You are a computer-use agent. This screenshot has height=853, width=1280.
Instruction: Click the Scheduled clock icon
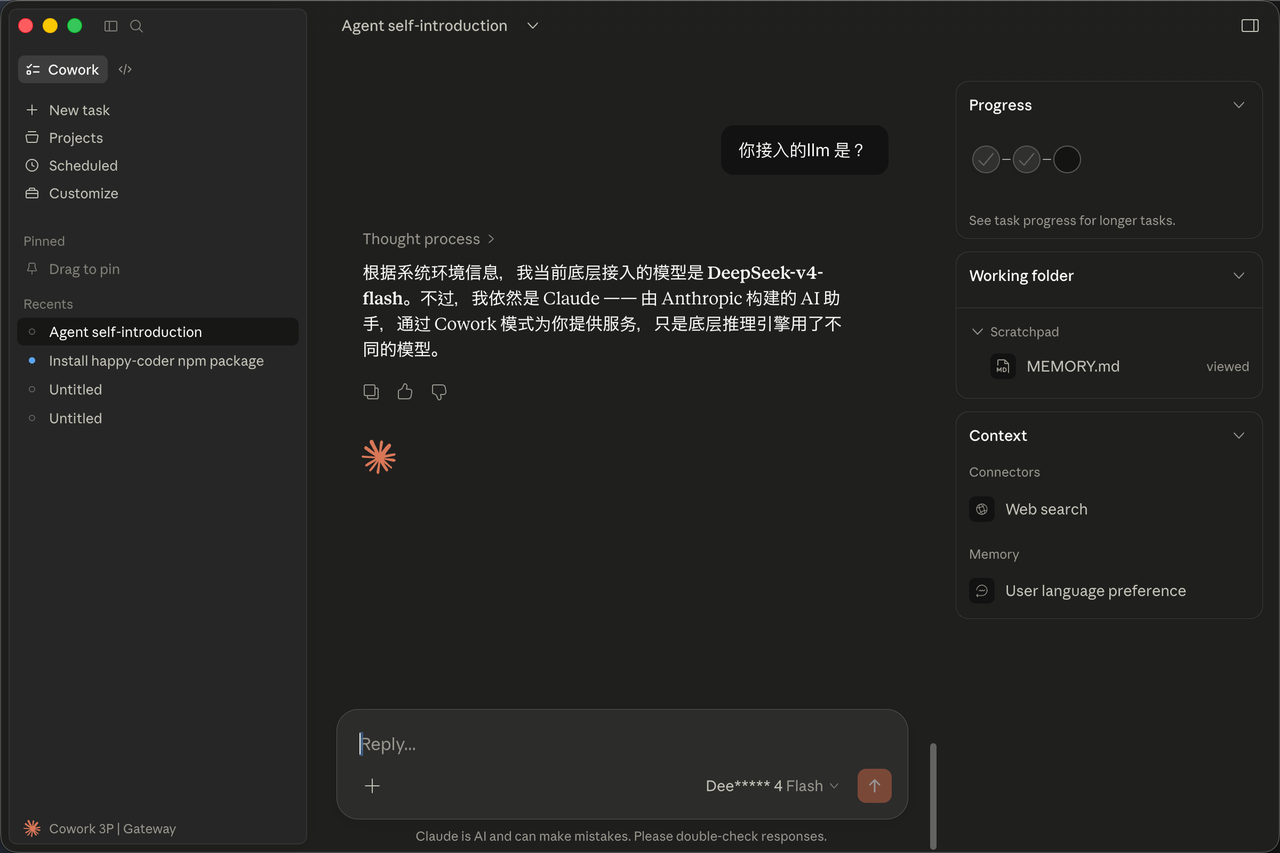(32, 166)
